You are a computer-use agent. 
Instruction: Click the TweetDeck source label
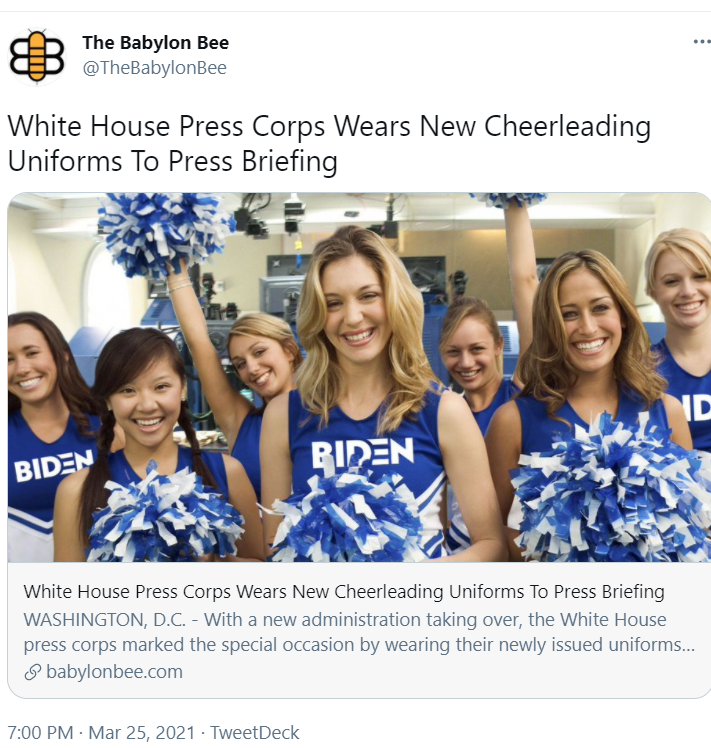coord(255,732)
